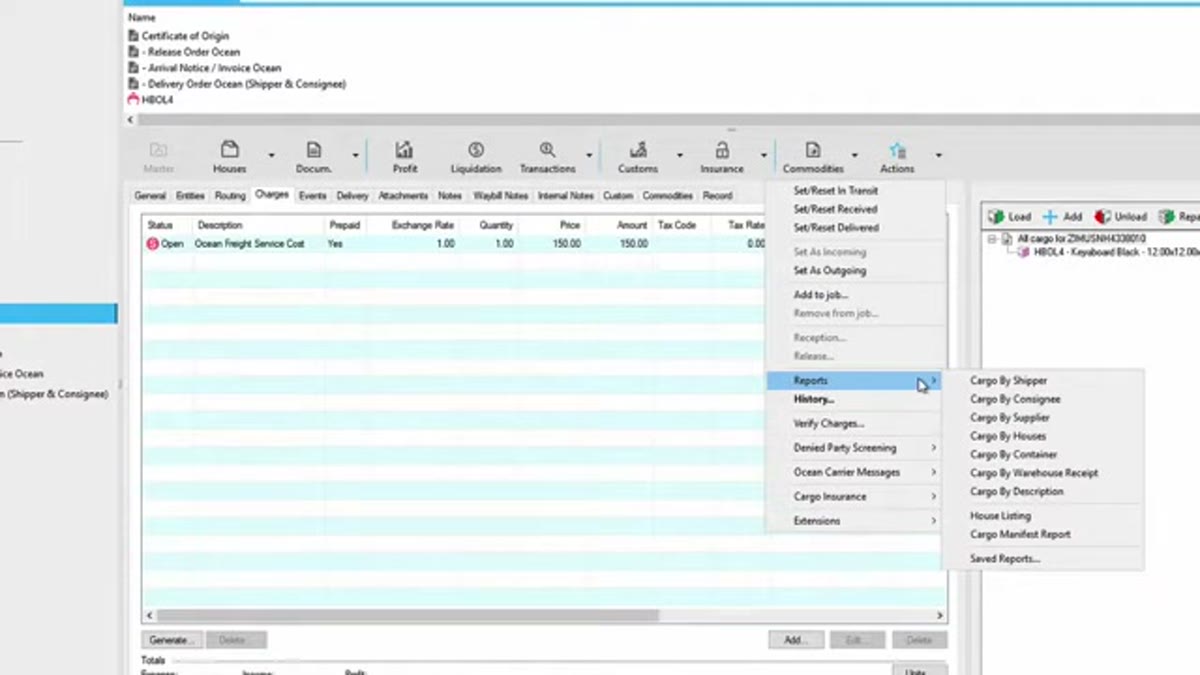Open the Waybill Notes tab
The height and width of the screenshot is (675, 1200).
500,196
